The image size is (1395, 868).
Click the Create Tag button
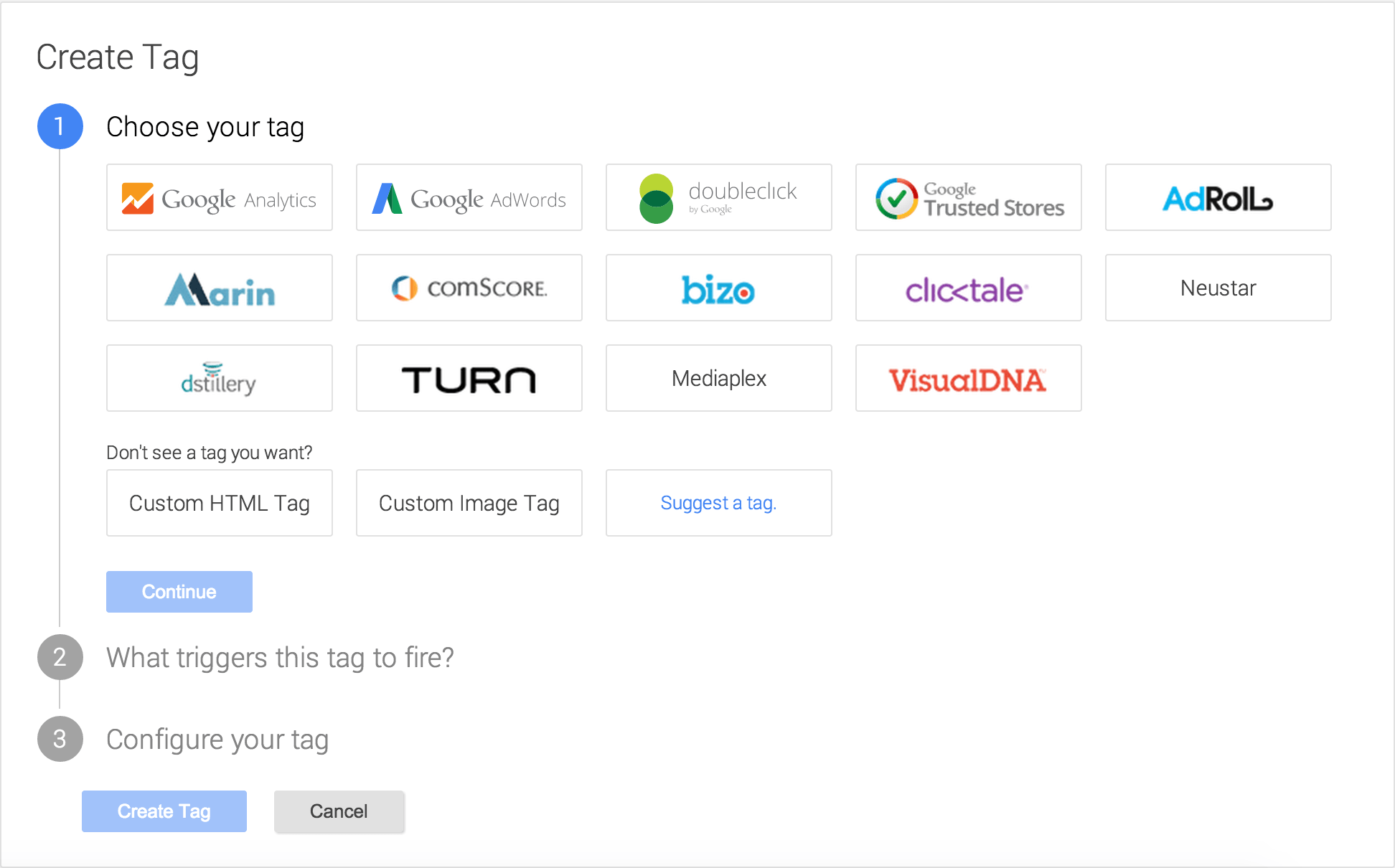coord(164,811)
